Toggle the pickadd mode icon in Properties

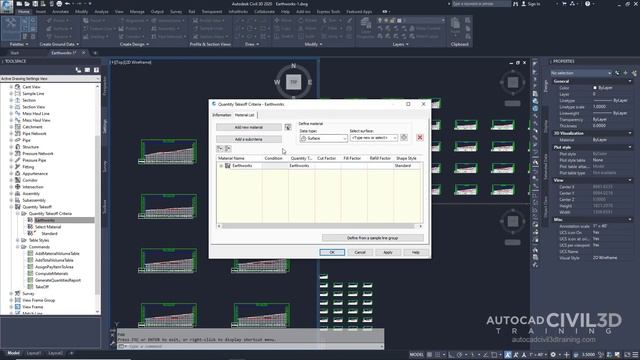pos(617,73)
